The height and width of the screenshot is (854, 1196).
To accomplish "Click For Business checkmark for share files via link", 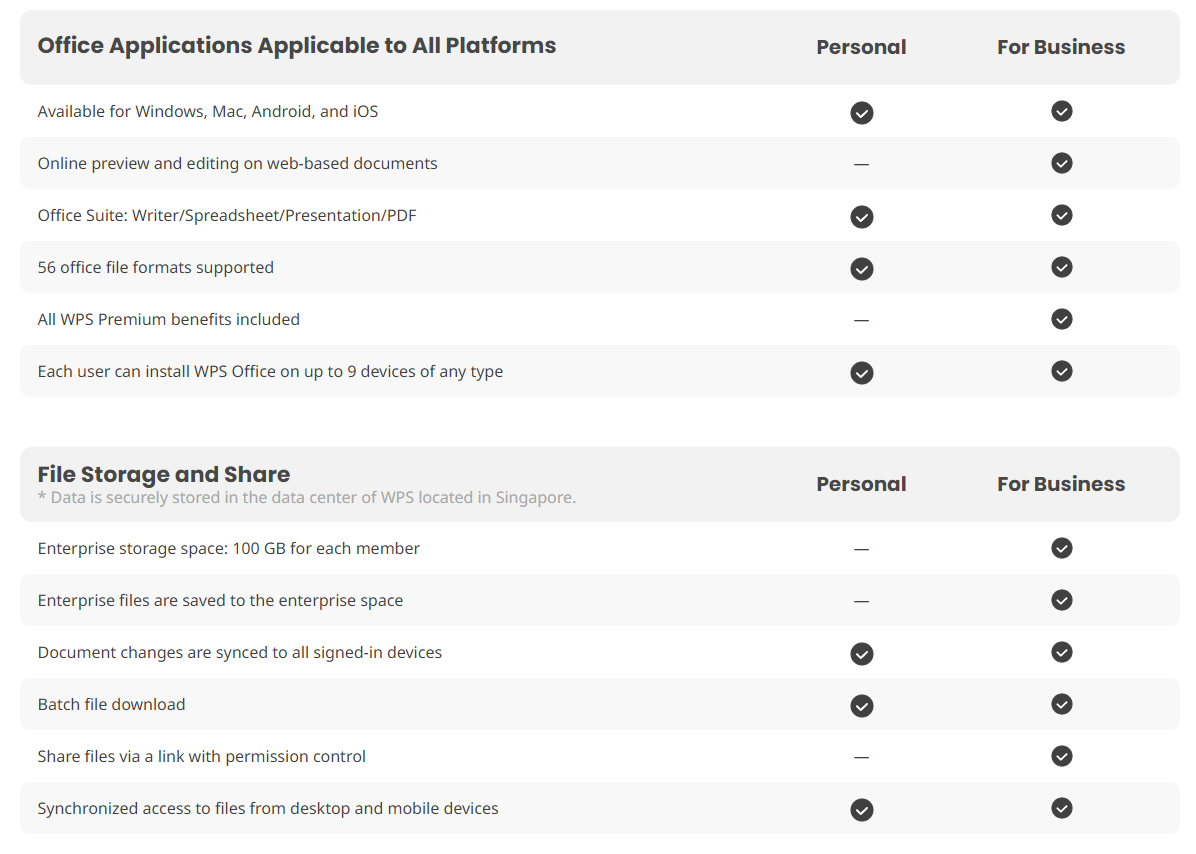I will pyautogui.click(x=1061, y=756).
